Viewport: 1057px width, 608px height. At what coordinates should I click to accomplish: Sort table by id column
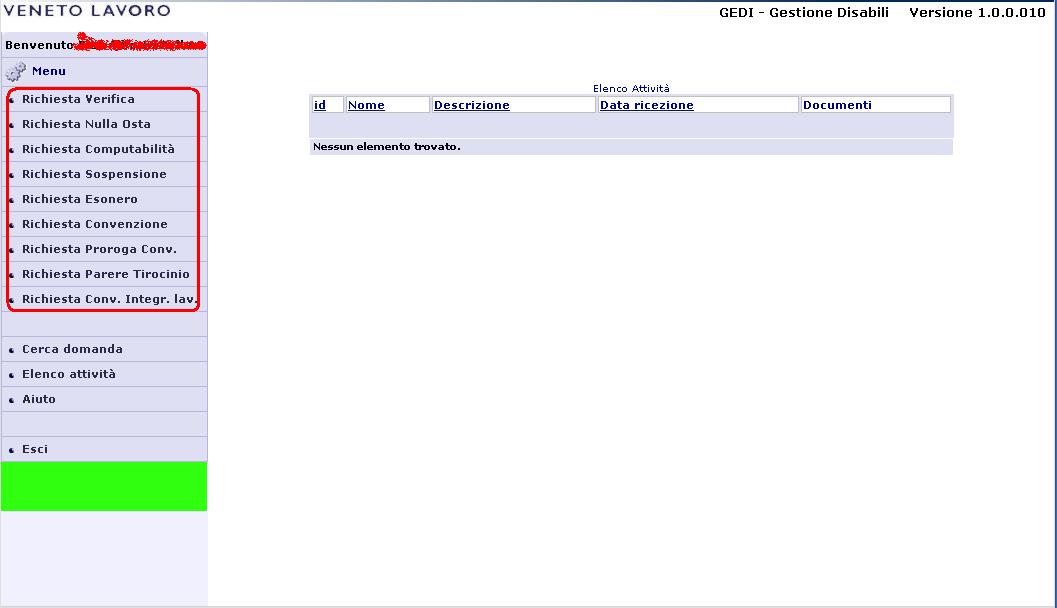click(320, 105)
